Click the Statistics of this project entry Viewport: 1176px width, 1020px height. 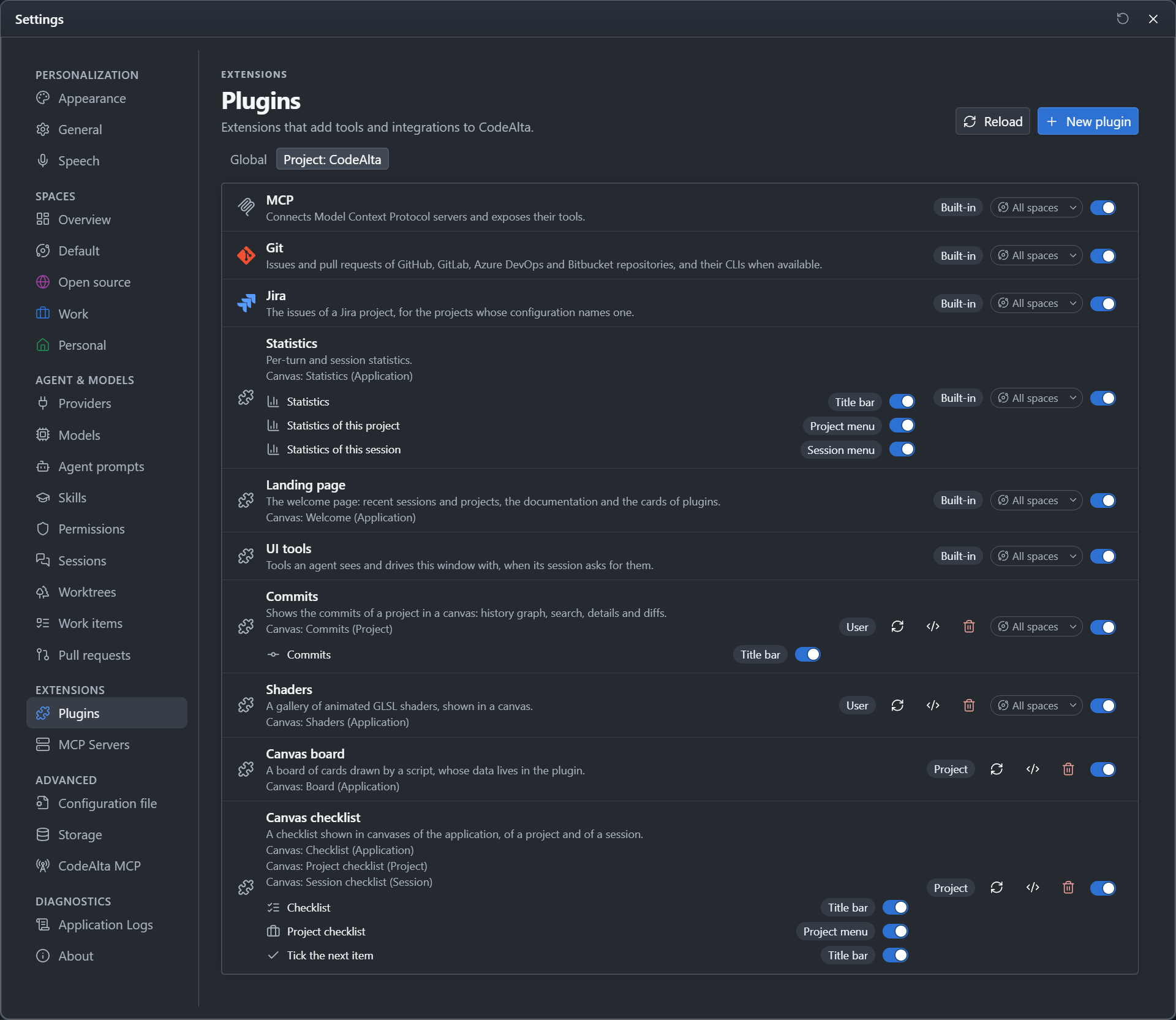click(x=343, y=425)
